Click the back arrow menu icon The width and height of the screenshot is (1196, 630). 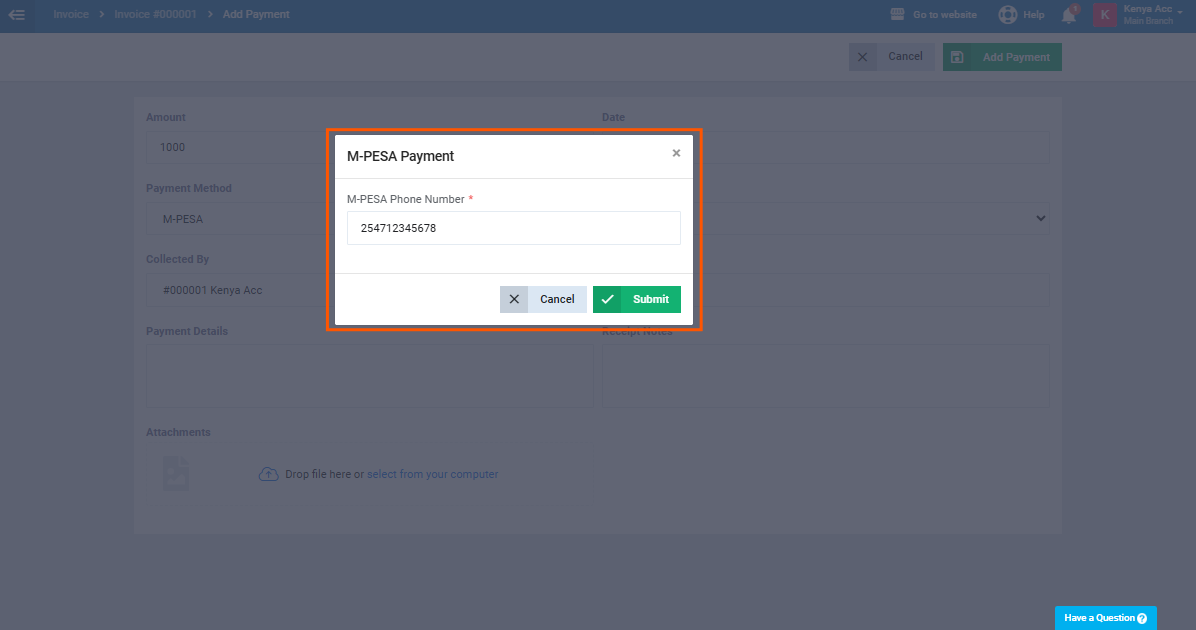coord(17,14)
